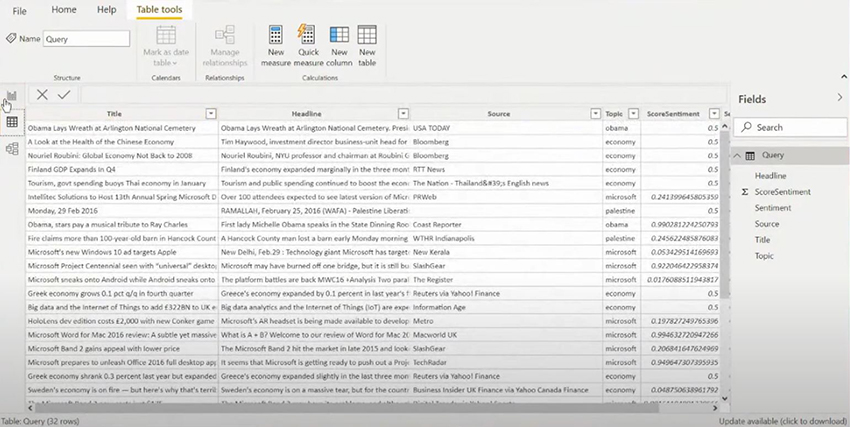
Task: Open the Headline column filter dropdown
Action: 403,114
